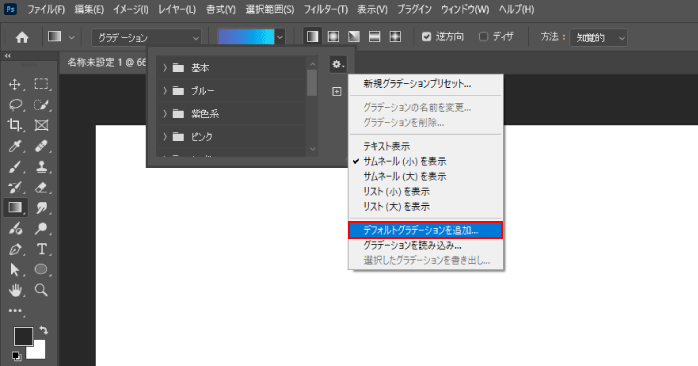The width and height of the screenshot is (698, 366).
Task: Open the tool preset picker dropdown
Action: pos(72,37)
